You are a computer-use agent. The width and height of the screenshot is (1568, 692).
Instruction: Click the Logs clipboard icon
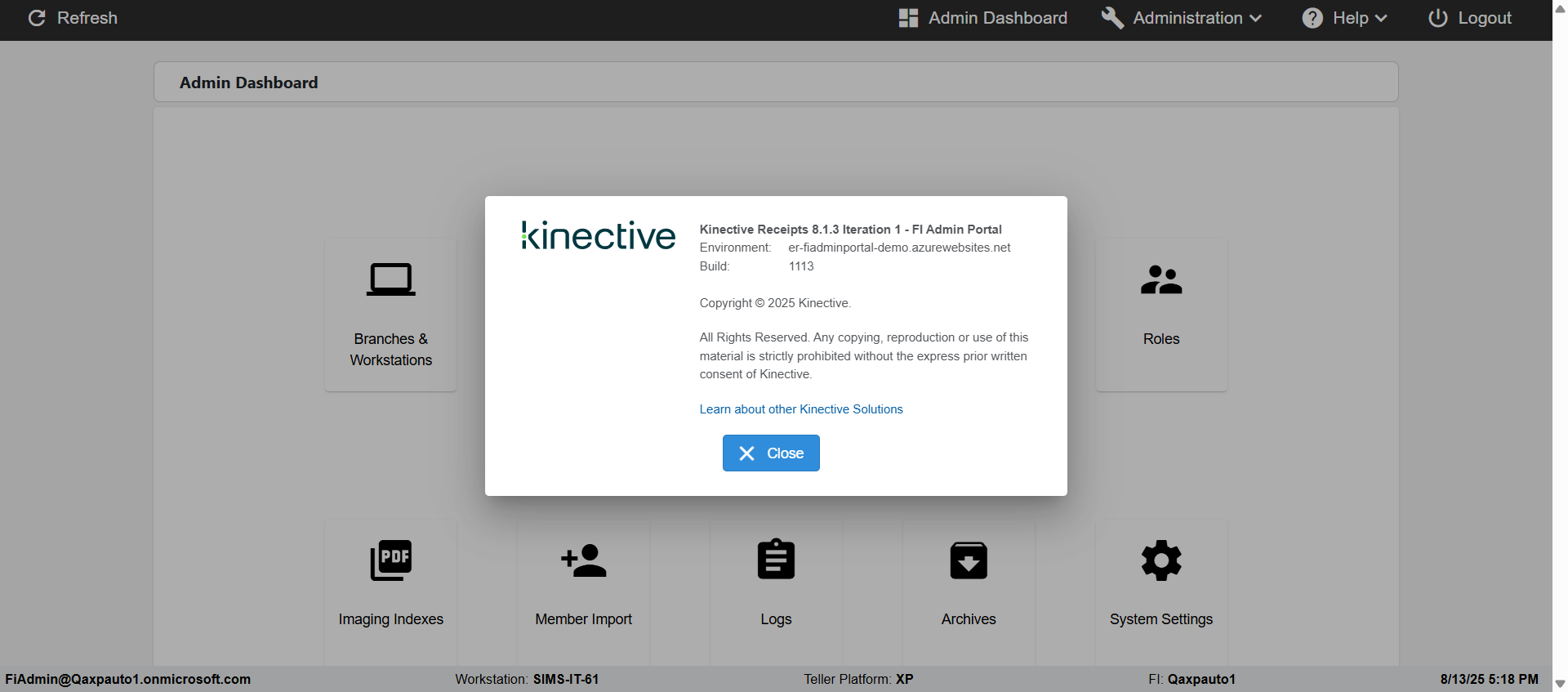[776, 560]
